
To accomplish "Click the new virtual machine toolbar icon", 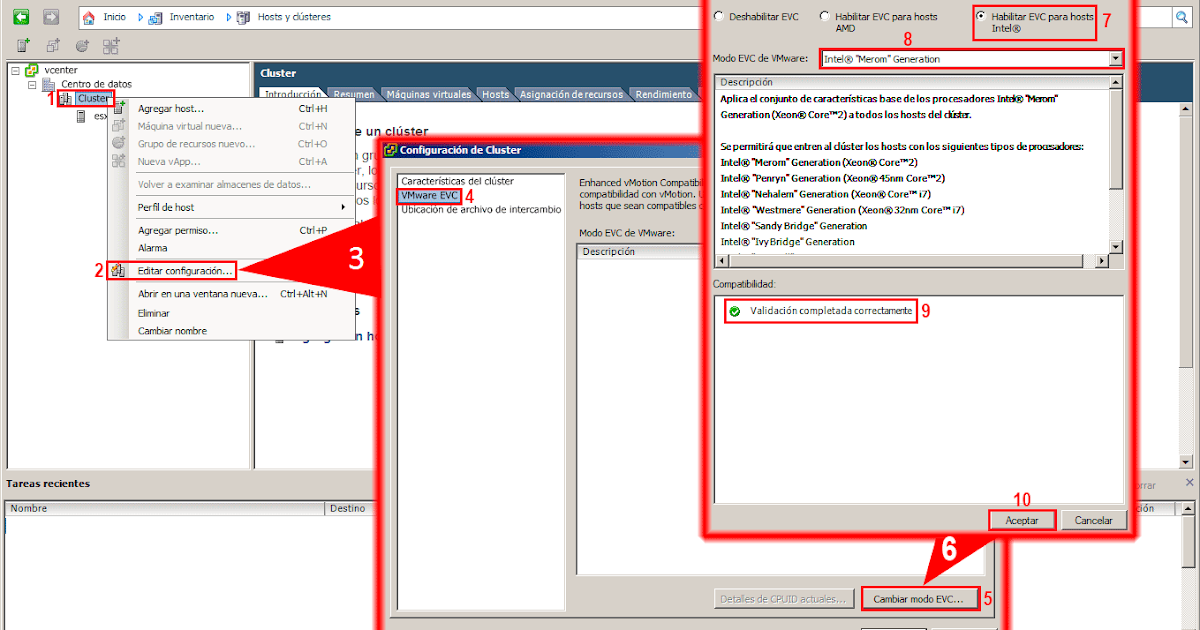I will pos(52,45).
